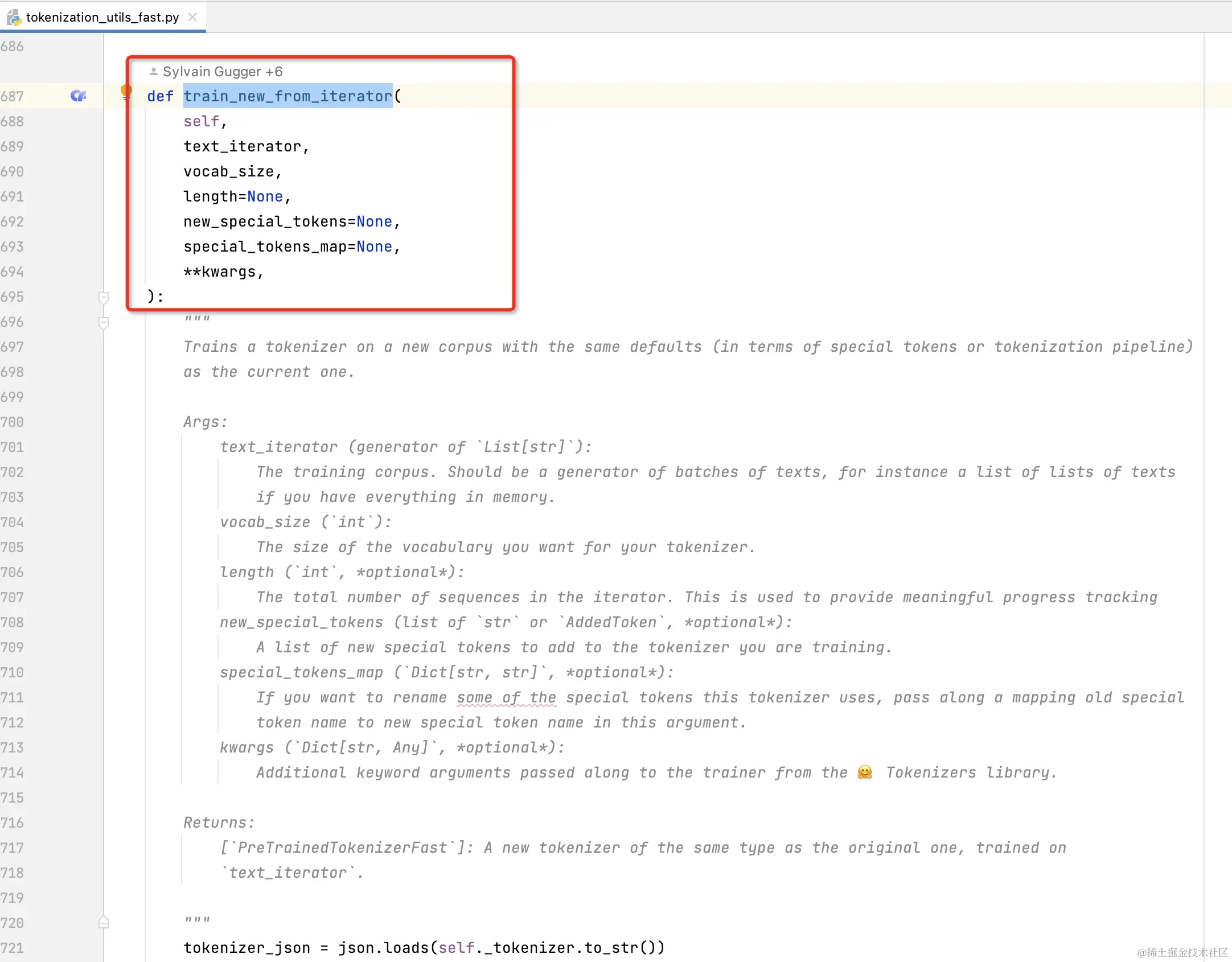This screenshot has height=962, width=1232.
Task: Click the Python file icon in the tab
Action: click(x=14, y=18)
